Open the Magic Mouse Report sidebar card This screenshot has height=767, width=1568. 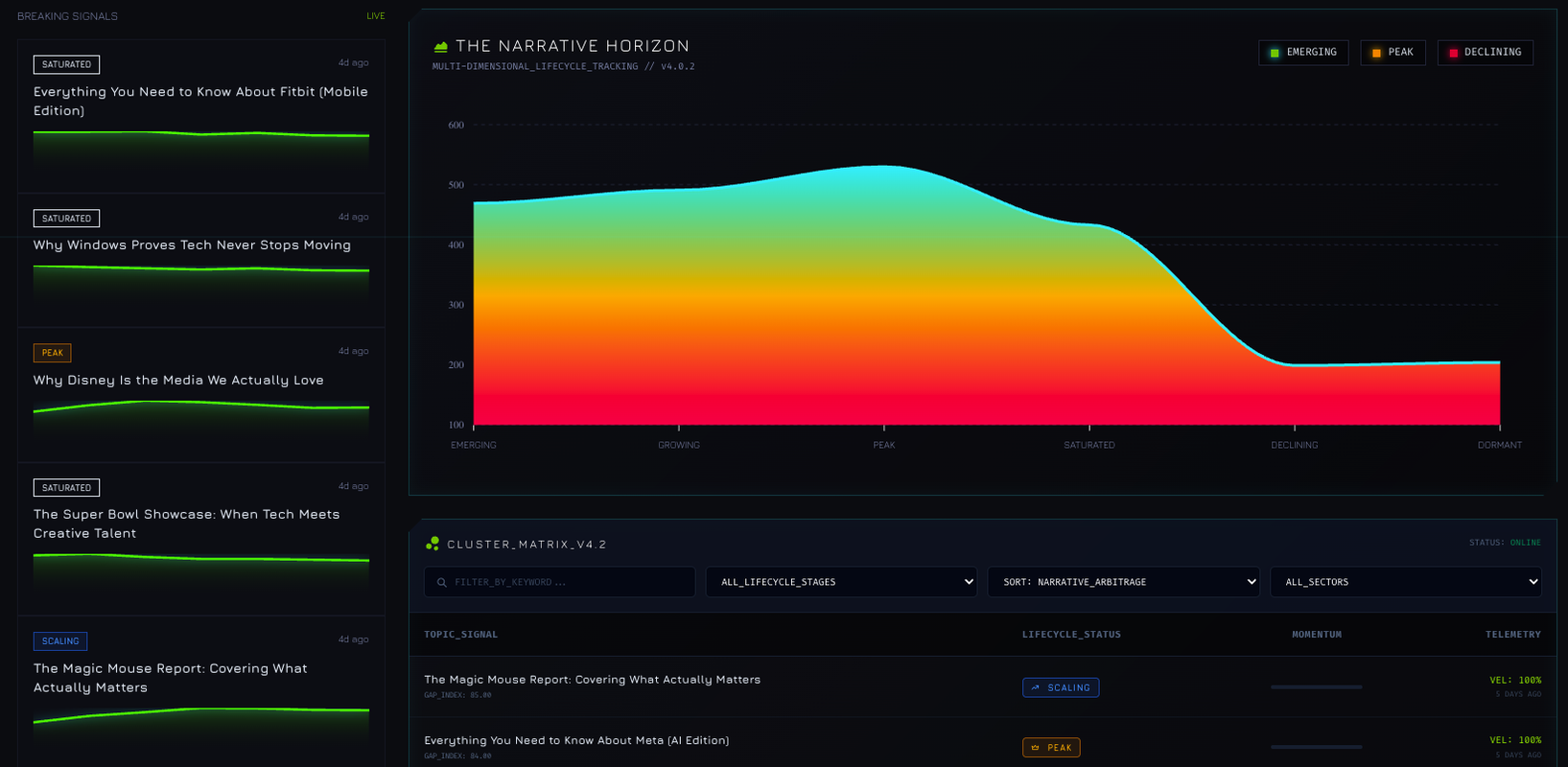[201, 692]
